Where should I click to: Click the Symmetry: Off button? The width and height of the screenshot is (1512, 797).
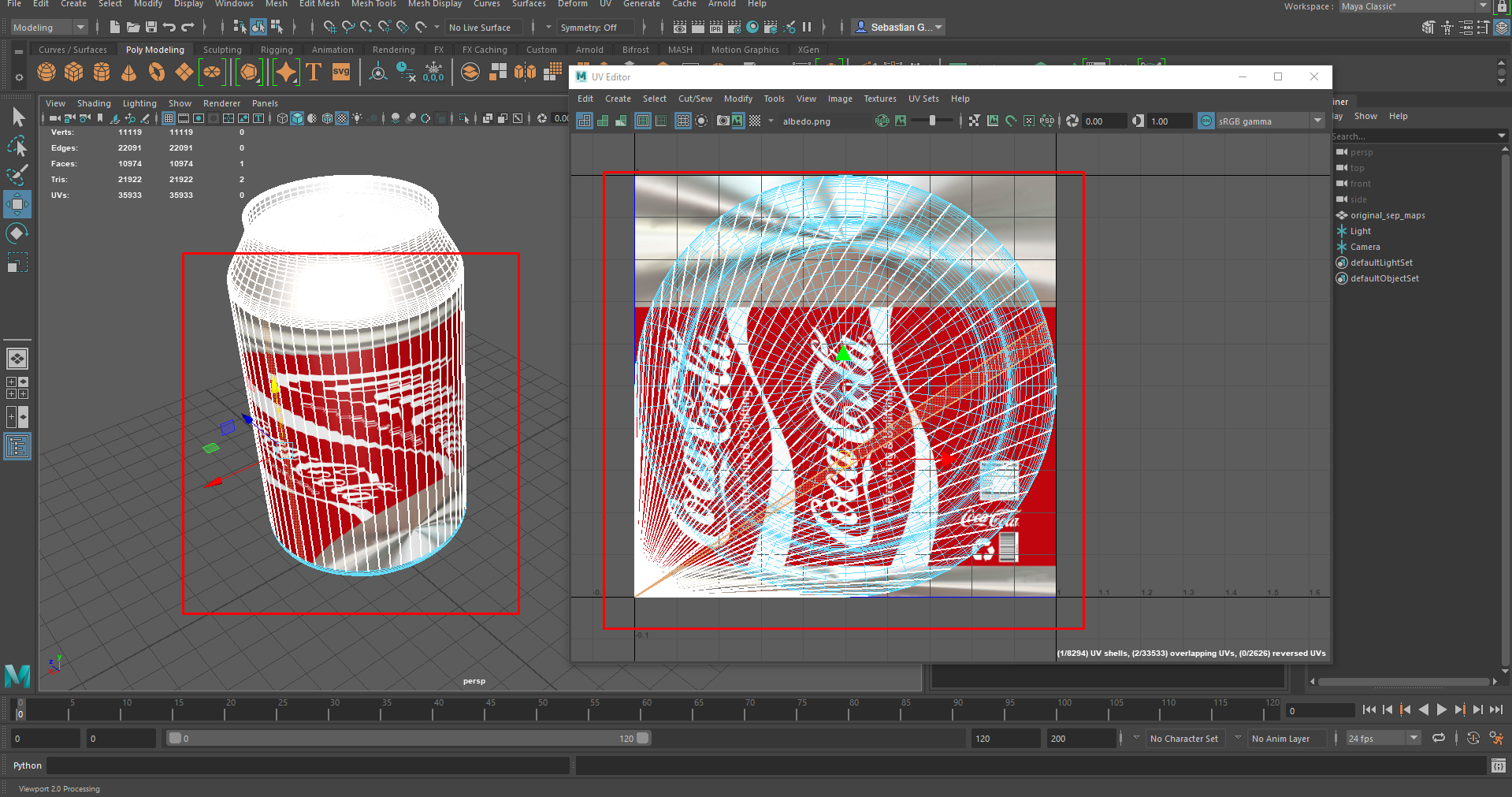[589, 28]
